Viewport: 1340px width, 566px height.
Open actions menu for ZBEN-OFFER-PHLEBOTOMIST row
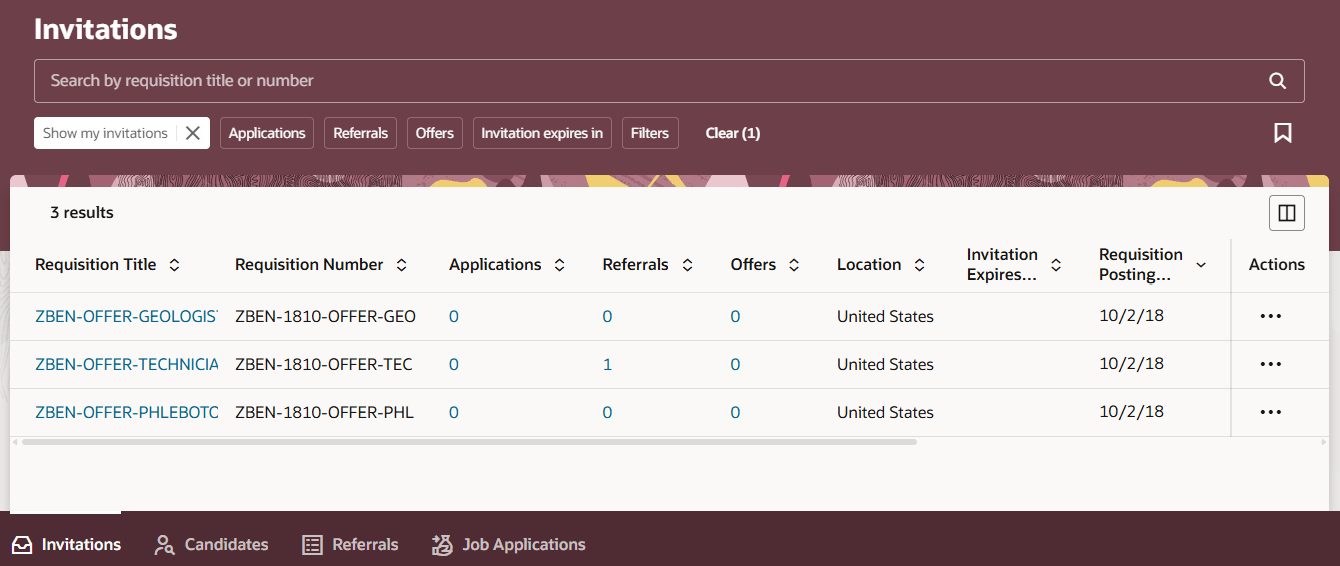pyautogui.click(x=1270, y=412)
